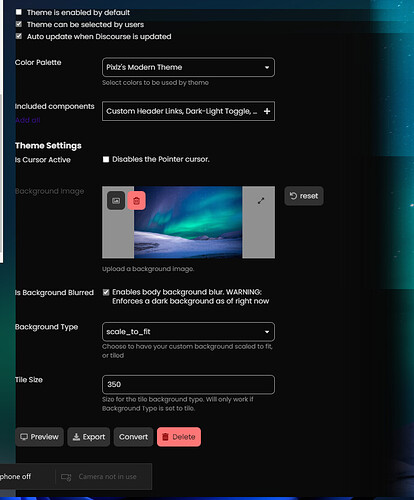Check 'Disables the Pointer cursor' option
Viewport: 414px width, 500px height.
click(106, 159)
